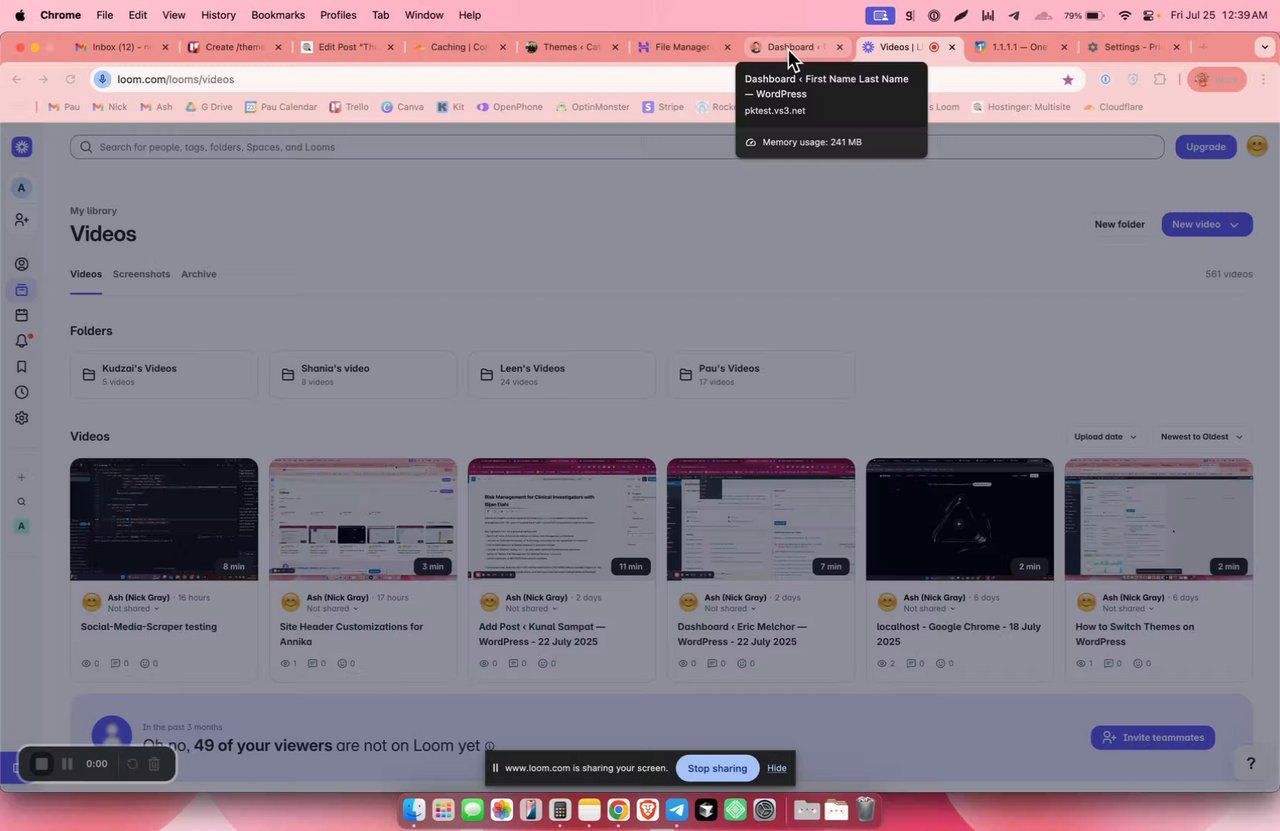Open the Profiles menu in menu bar
1280x831 pixels.
pyautogui.click(x=338, y=15)
